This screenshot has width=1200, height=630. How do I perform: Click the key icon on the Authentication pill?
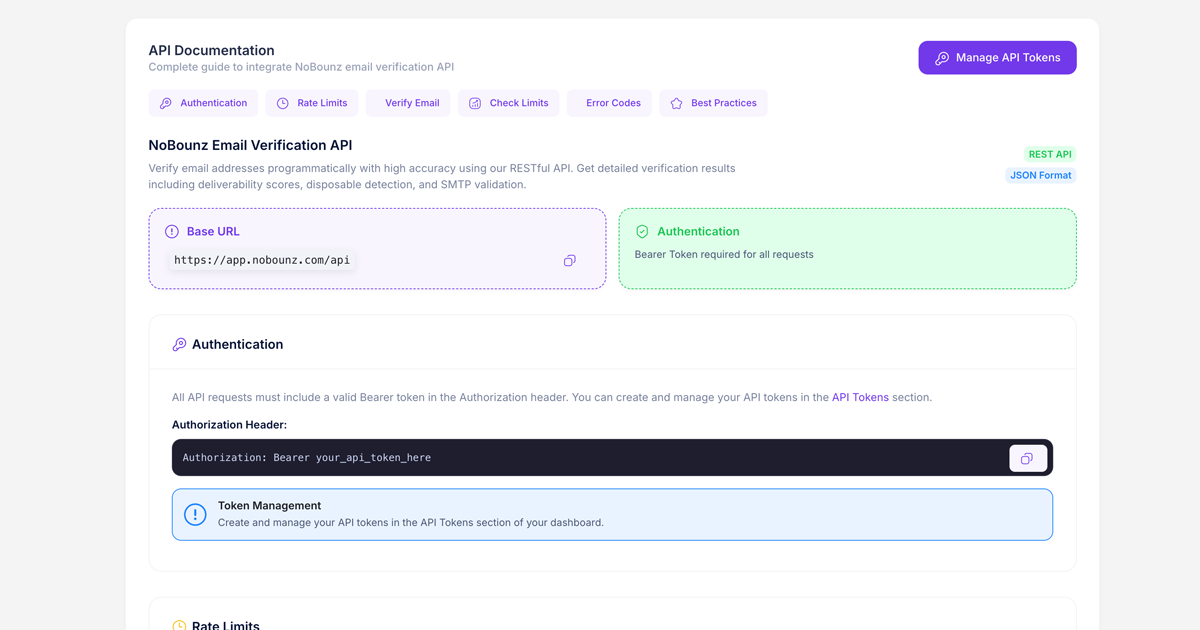click(x=165, y=103)
